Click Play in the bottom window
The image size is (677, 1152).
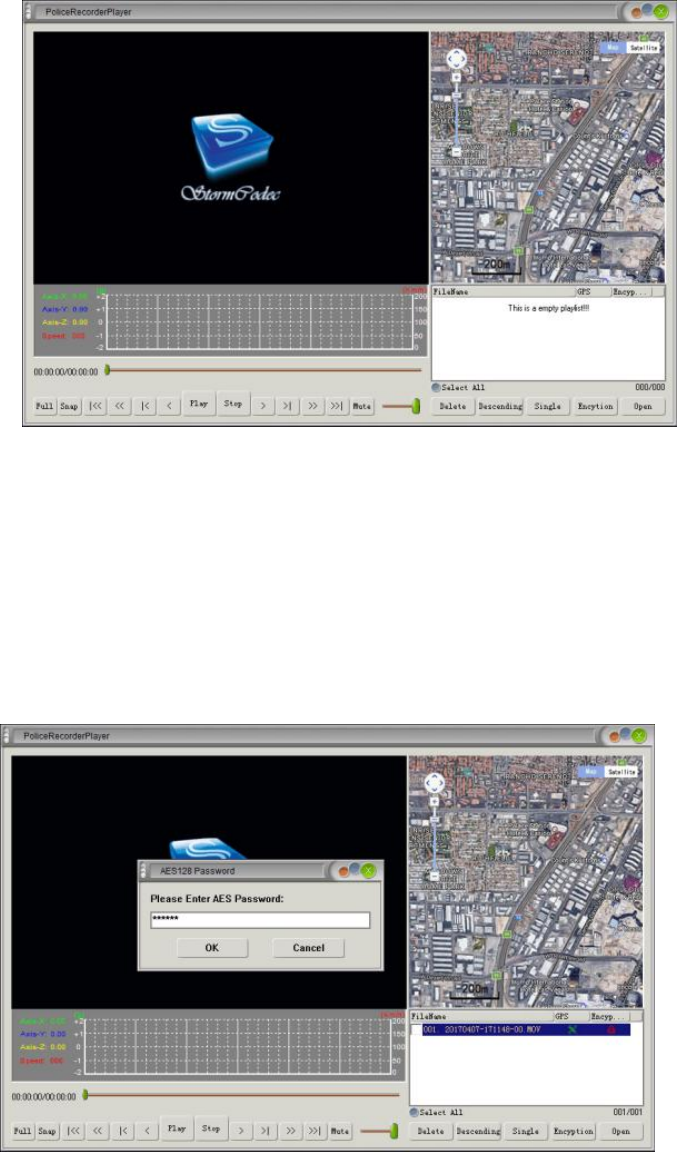click(x=176, y=1129)
